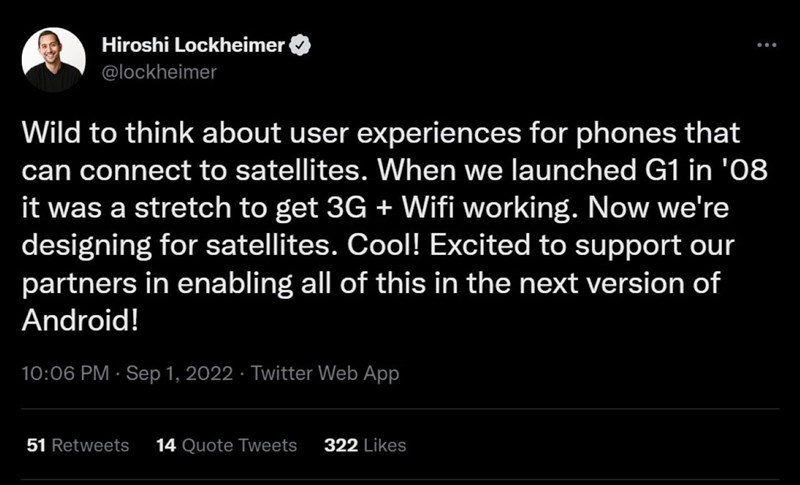Open Hiroshi Lockheimer's profile picture

[53, 59]
